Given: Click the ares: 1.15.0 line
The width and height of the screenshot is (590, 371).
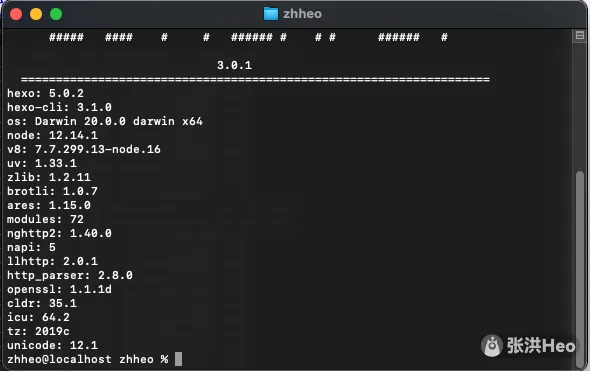Looking at the screenshot, I should tap(49, 205).
